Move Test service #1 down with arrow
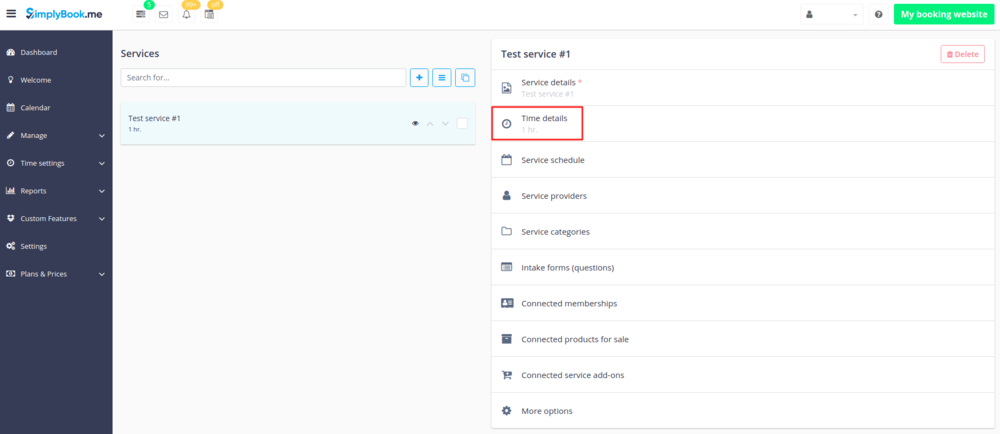The width and height of the screenshot is (1000, 434). [445, 124]
